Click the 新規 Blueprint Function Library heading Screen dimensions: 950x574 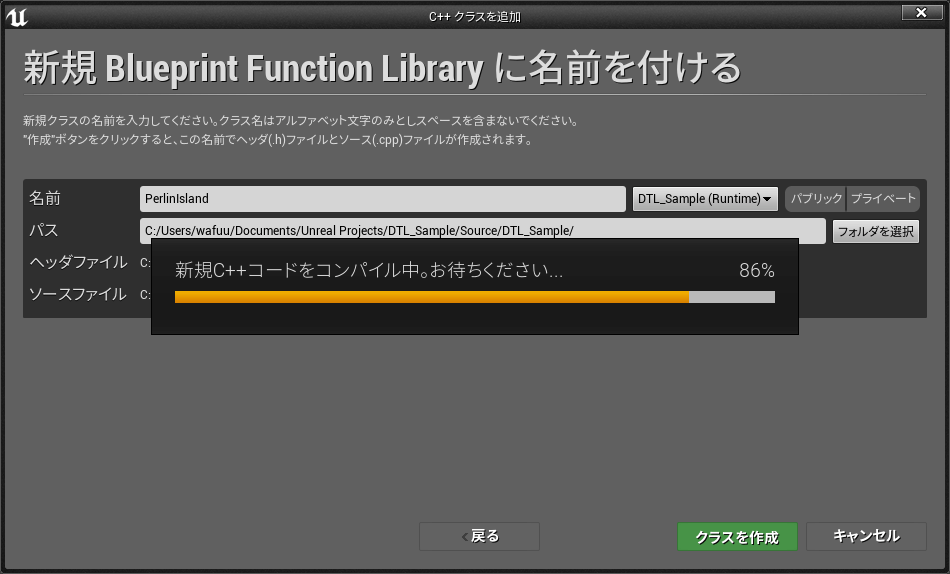click(x=382, y=69)
